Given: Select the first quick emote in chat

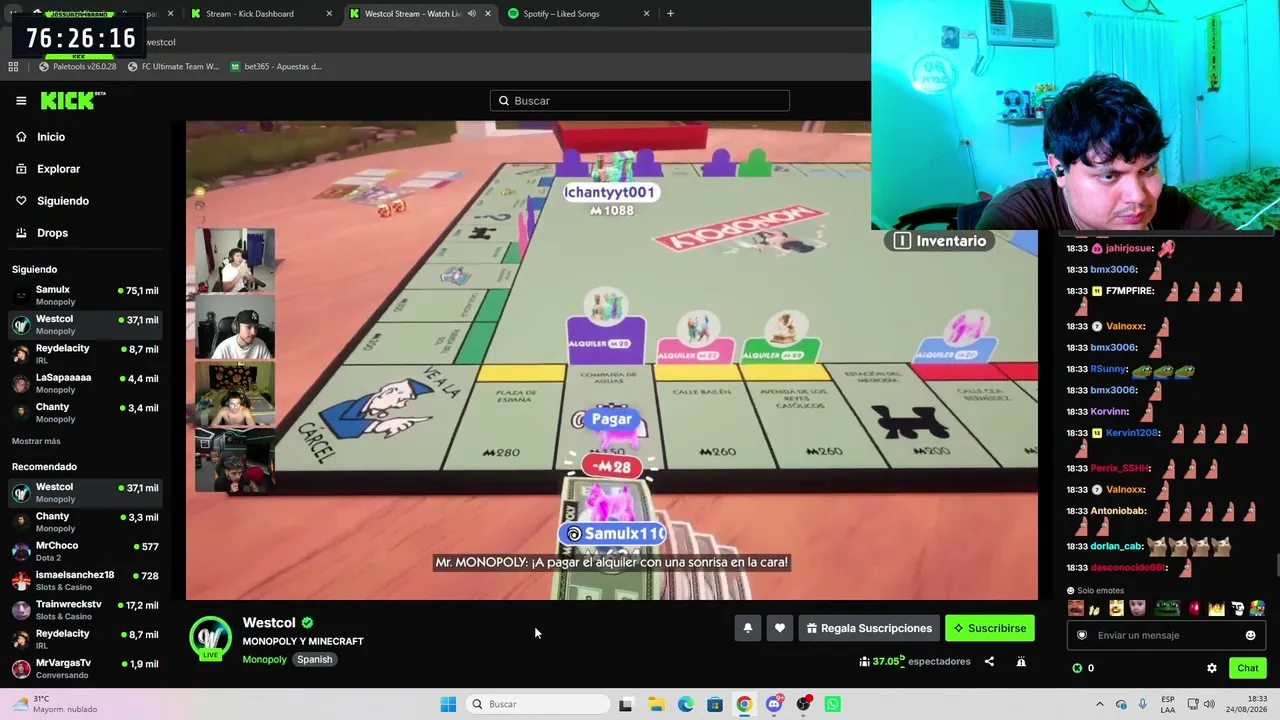Looking at the screenshot, I should [x=1076, y=608].
